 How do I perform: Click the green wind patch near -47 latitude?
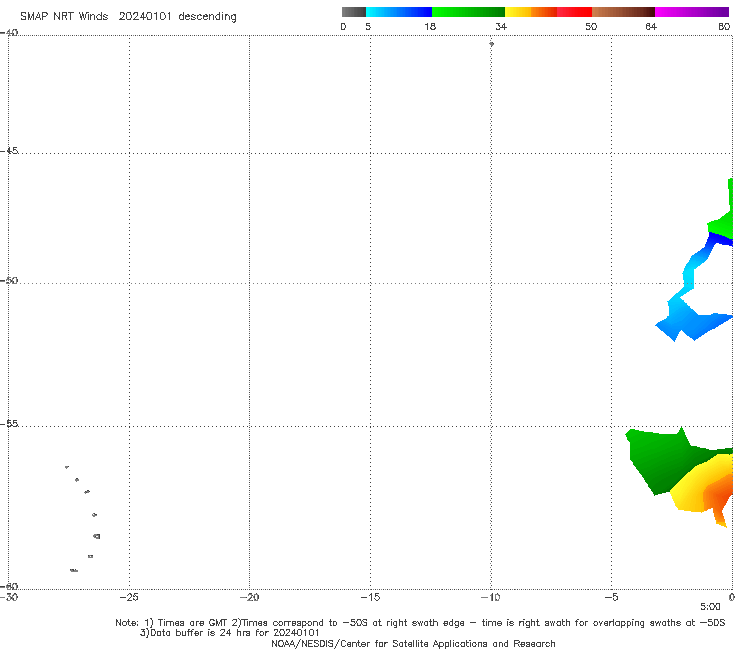[722, 226]
